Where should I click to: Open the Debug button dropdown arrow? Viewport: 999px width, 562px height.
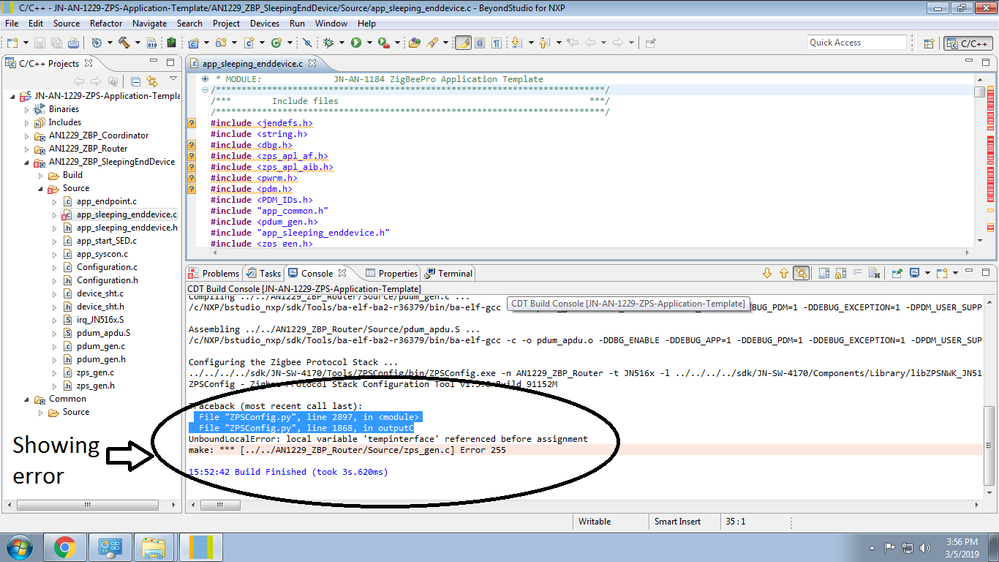coord(341,43)
